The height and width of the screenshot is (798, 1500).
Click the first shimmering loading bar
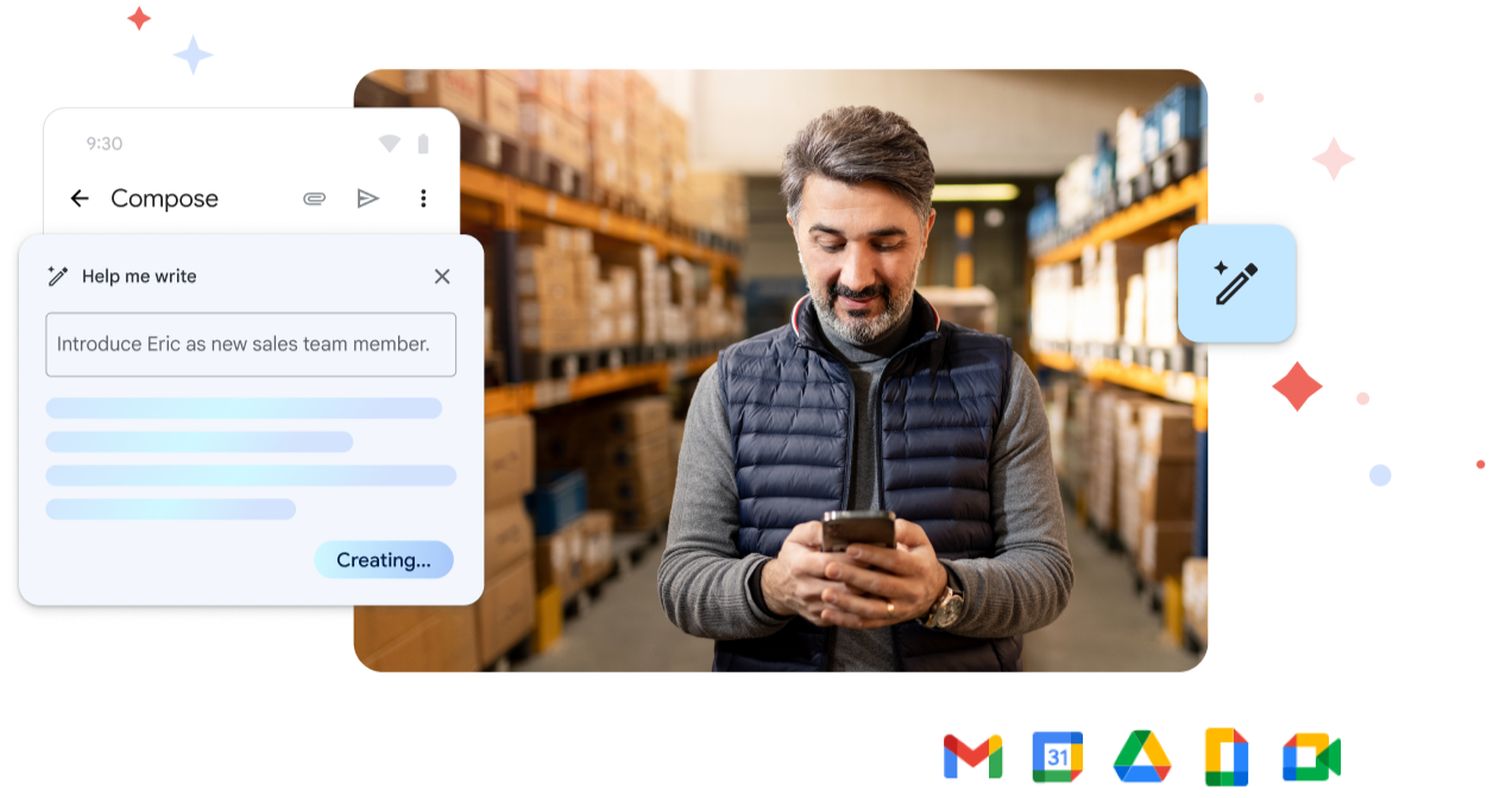(x=243, y=408)
